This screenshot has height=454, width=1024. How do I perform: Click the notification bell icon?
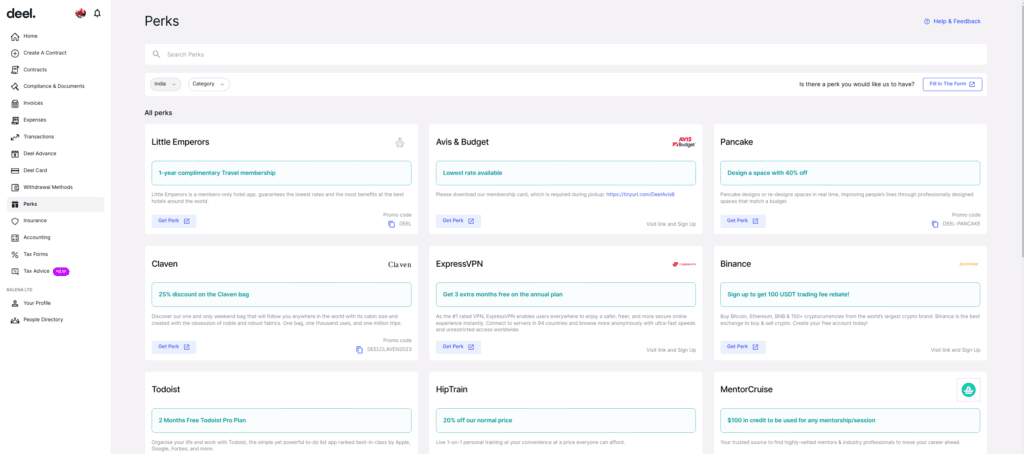click(97, 13)
